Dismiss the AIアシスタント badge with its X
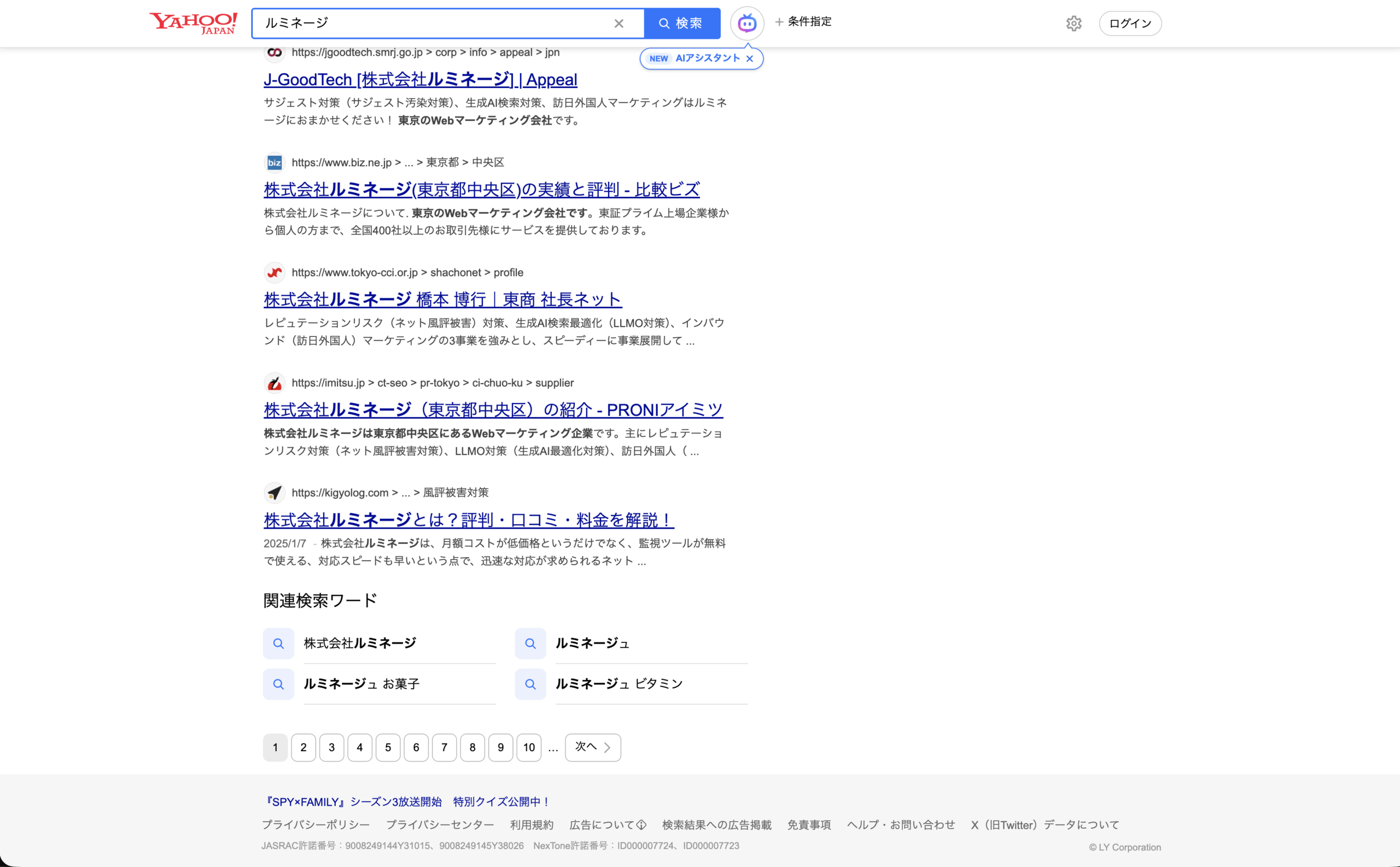Image resolution: width=1400 pixels, height=867 pixels. click(x=749, y=58)
